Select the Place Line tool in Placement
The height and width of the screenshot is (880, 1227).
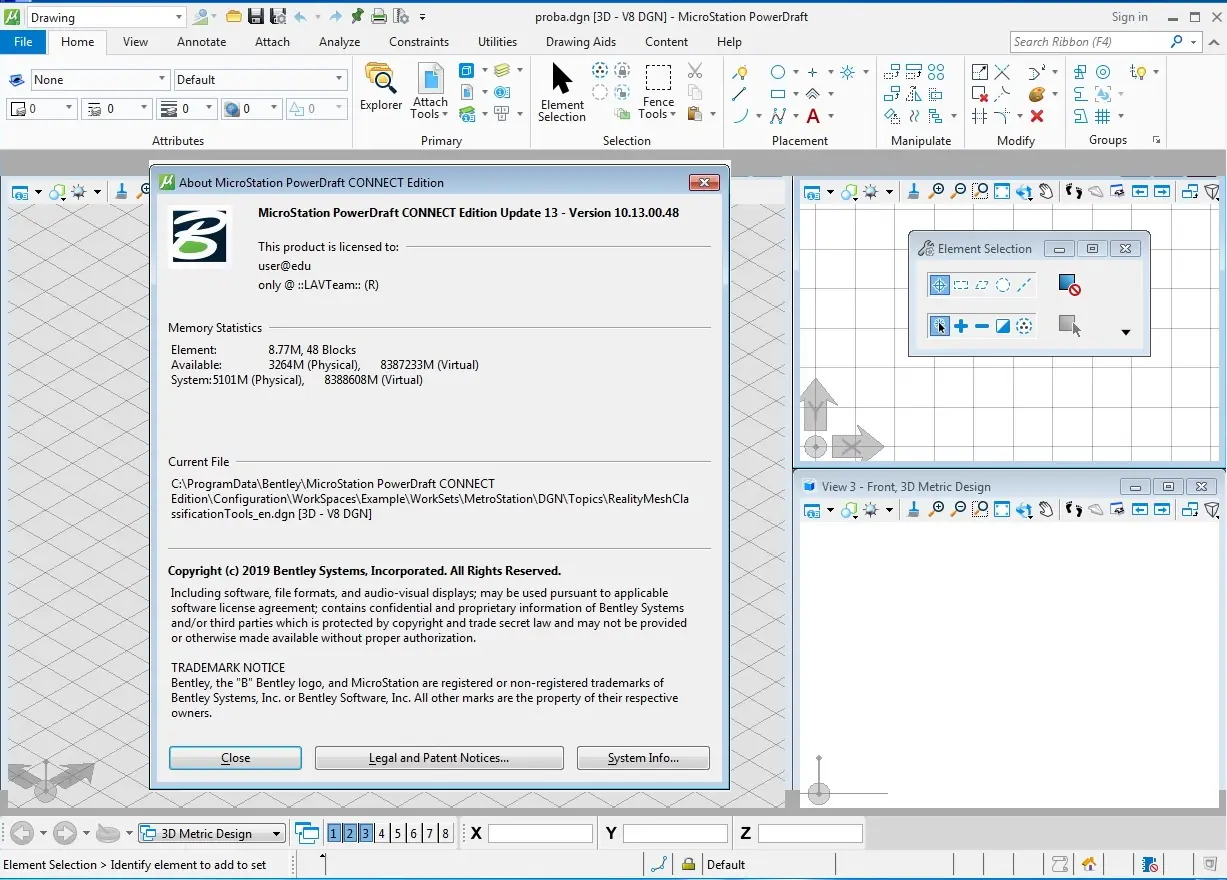[739, 94]
